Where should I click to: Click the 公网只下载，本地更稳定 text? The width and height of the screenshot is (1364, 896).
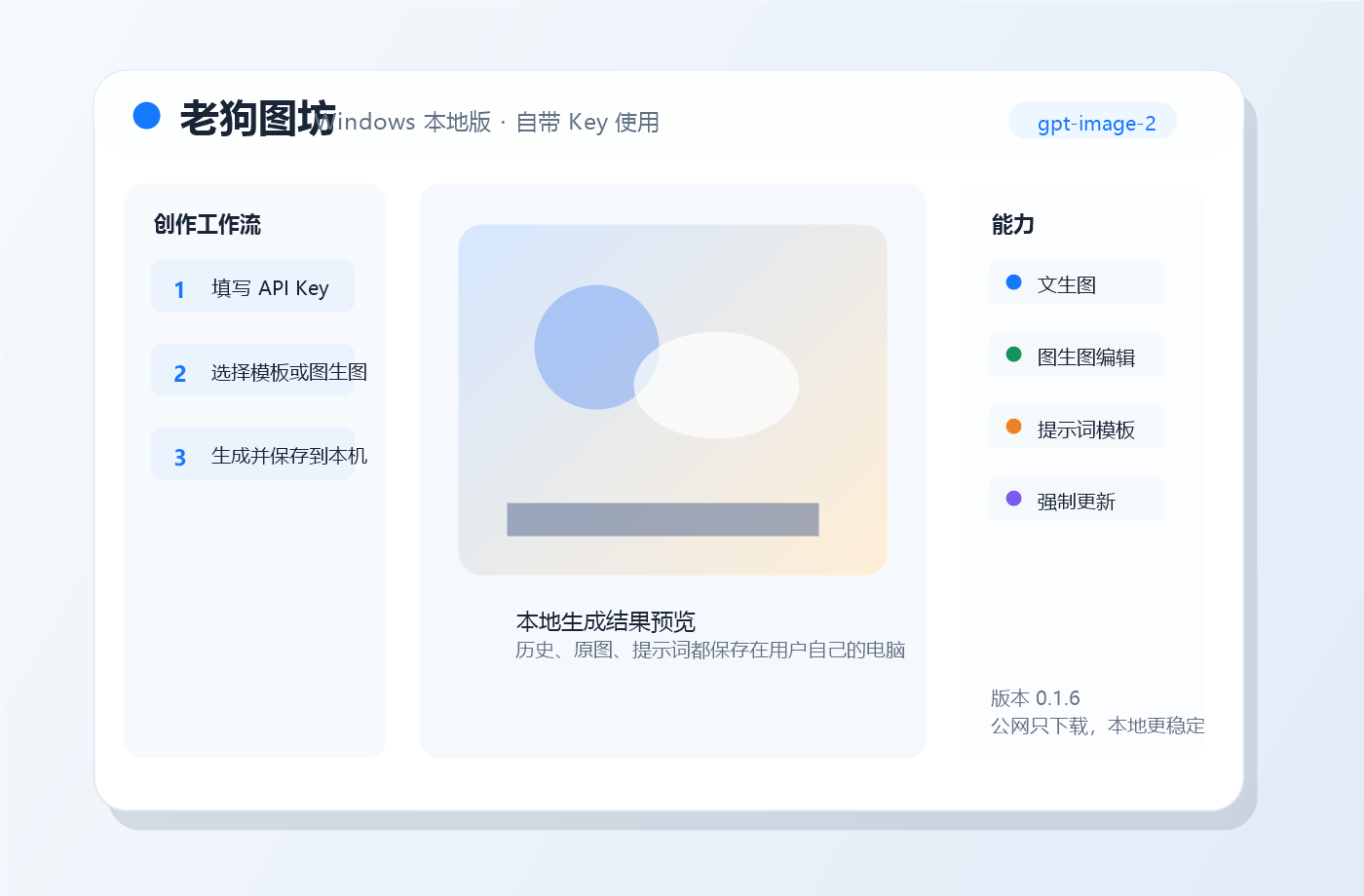1098,726
